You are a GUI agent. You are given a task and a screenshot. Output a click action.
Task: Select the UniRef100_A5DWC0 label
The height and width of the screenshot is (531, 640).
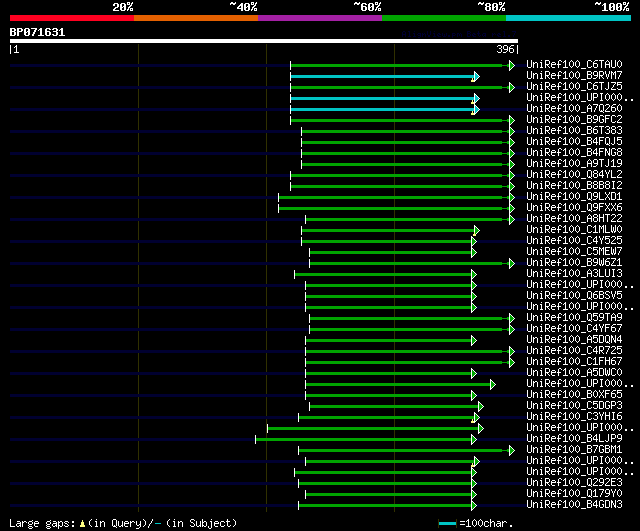pyautogui.click(x=574, y=373)
